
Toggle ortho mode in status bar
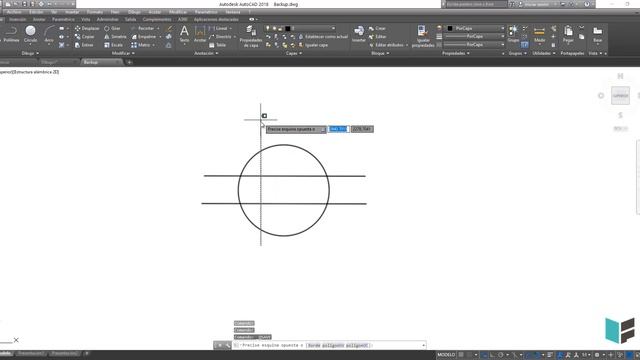pyautogui.click(x=493, y=355)
